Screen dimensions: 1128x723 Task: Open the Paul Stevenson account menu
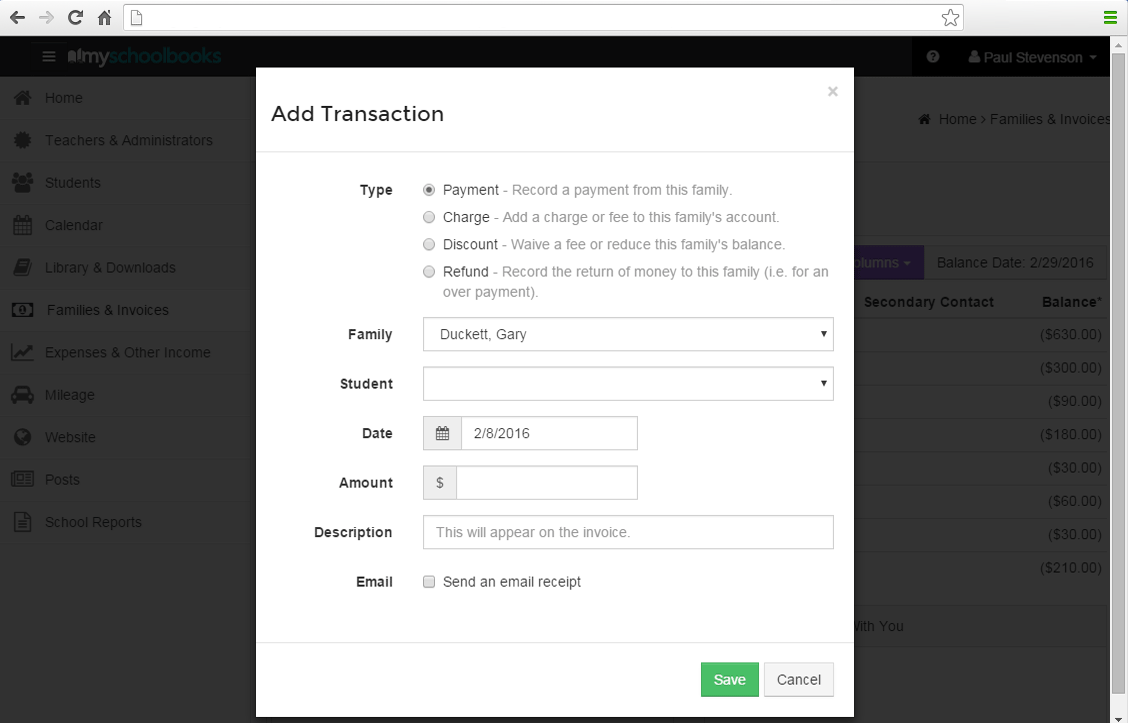(1030, 57)
